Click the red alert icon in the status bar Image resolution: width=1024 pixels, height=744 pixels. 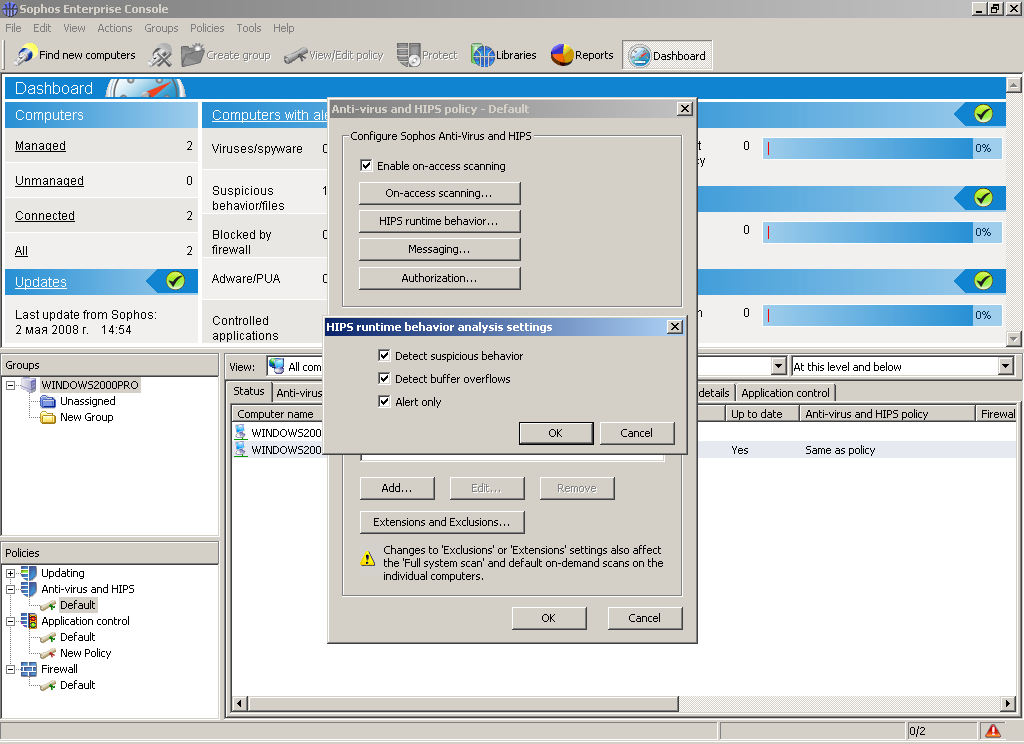[993, 730]
